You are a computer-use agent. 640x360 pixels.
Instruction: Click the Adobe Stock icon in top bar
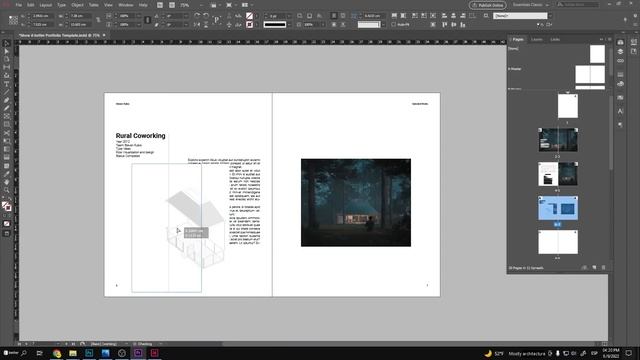click(x=172, y=5)
